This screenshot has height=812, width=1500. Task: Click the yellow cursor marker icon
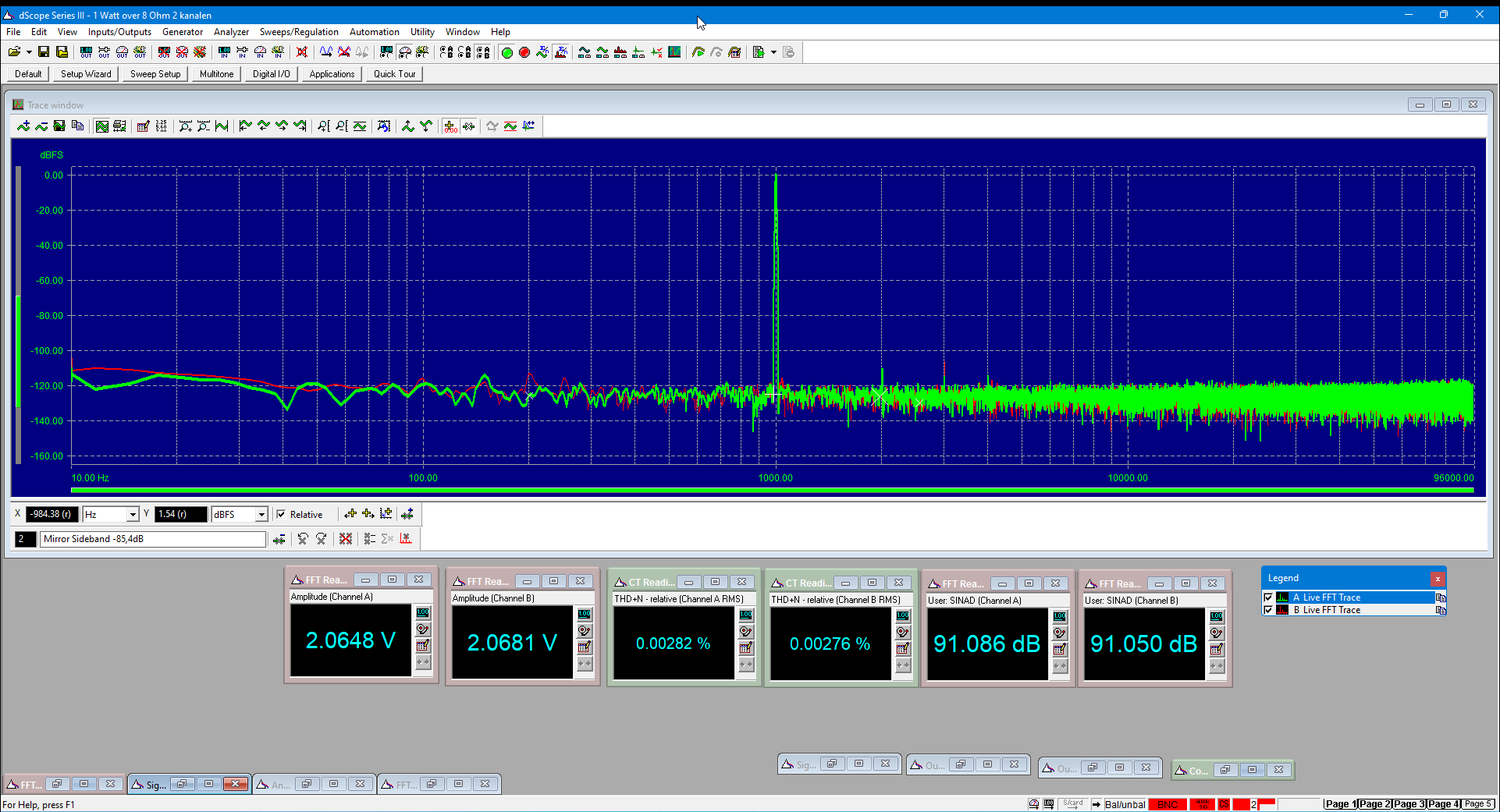[x=450, y=126]
